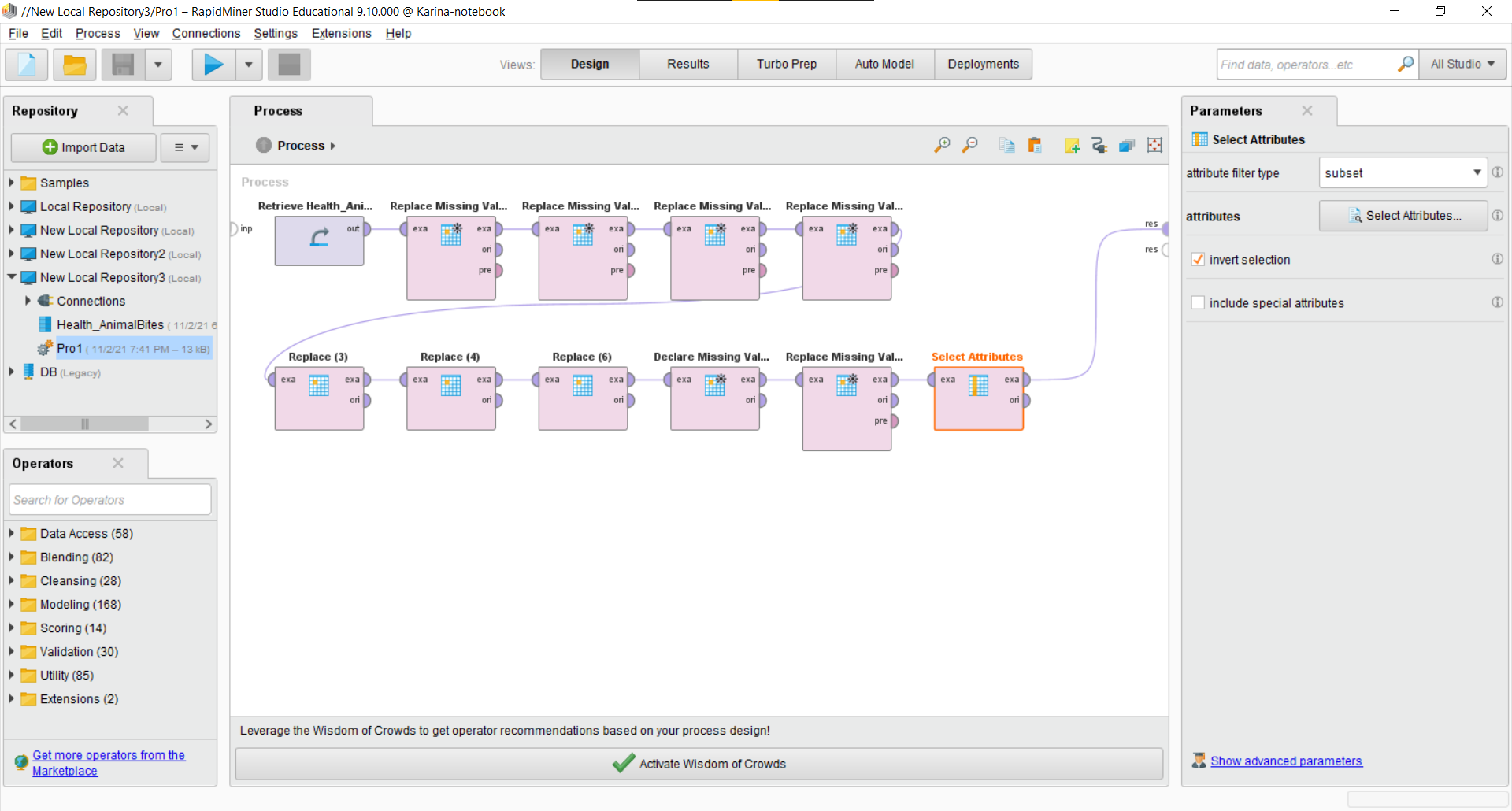Image resolution: width=1512 pixels, height=811 pixels.
Task: Expand the Samples repository folder
Action: pos(11,183)
